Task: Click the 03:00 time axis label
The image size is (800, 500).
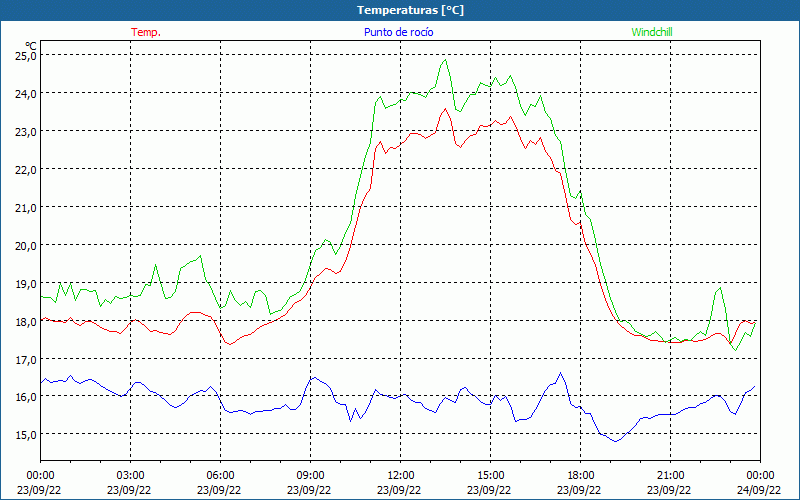Action: 130,476
